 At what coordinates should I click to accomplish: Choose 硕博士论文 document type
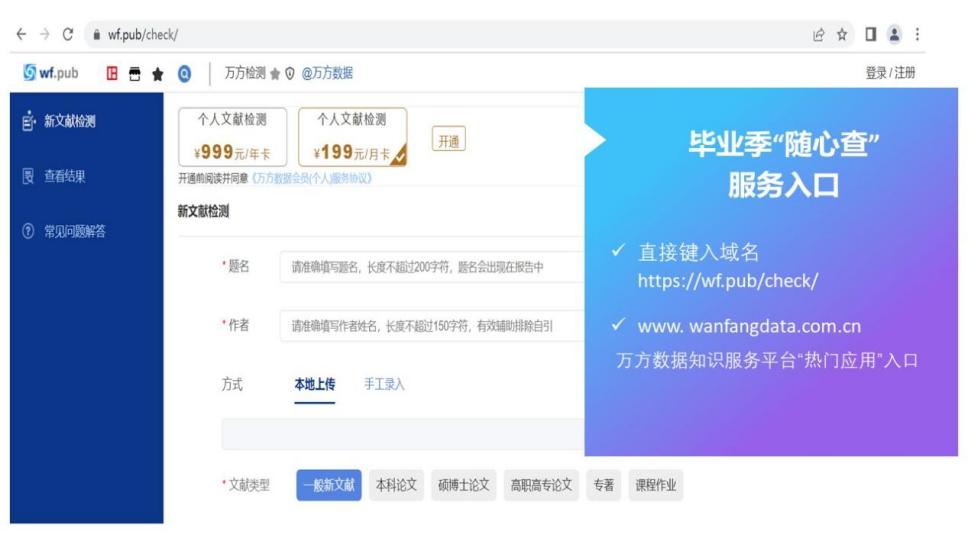click(464, 485)
